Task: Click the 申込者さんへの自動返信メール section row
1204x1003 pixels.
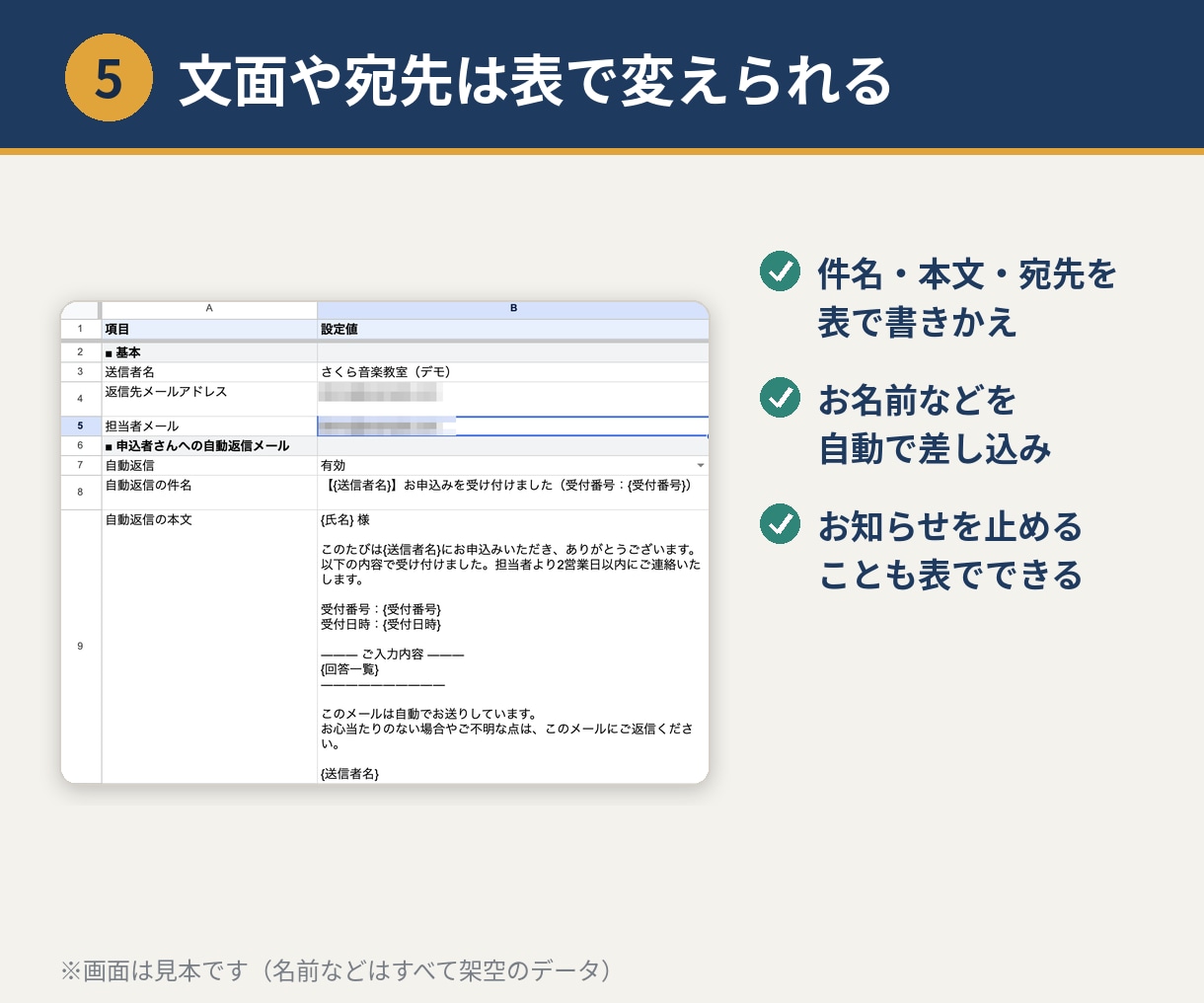Action: pos(385,446)
